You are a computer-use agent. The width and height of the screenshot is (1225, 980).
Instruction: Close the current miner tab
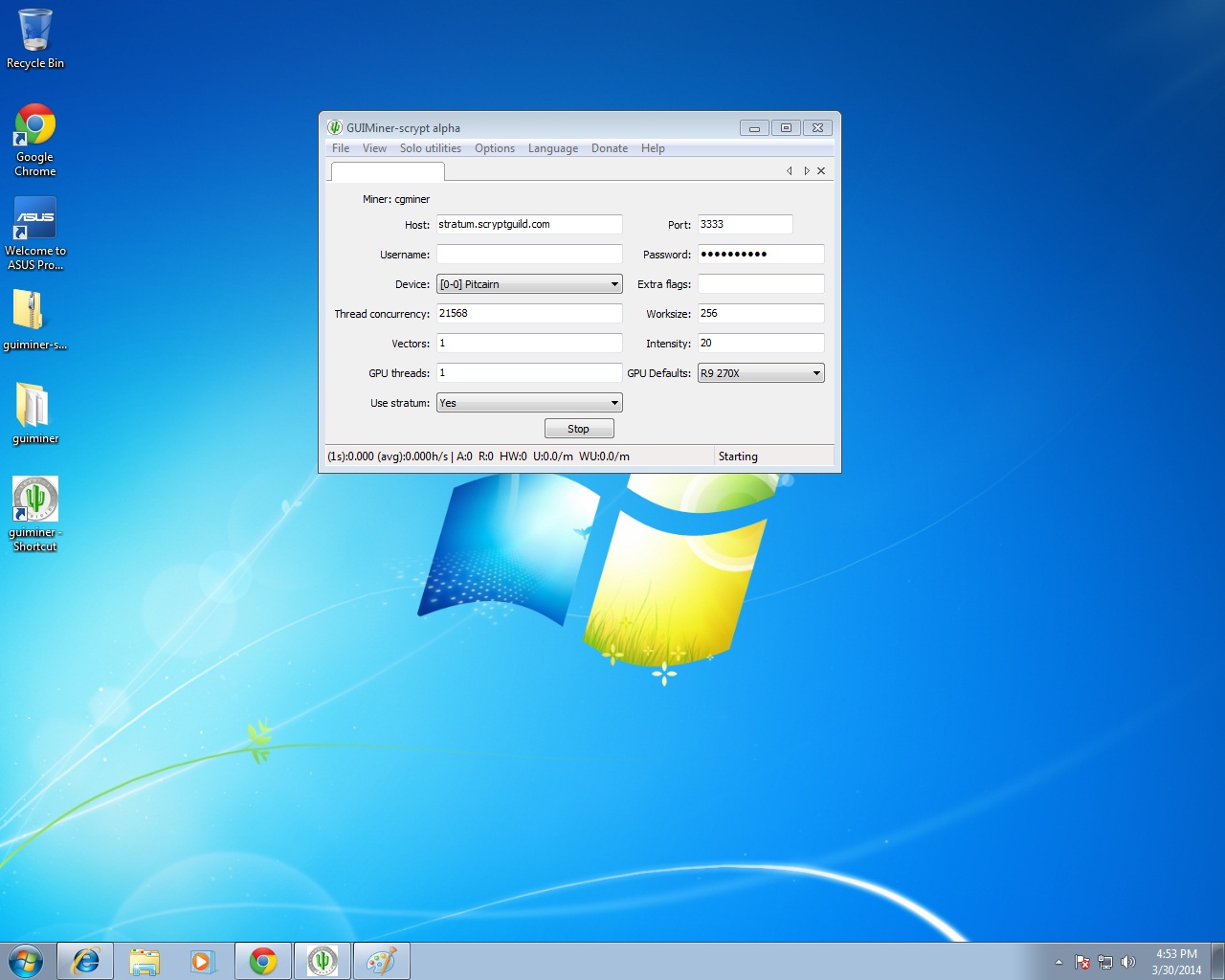point(821,171)
